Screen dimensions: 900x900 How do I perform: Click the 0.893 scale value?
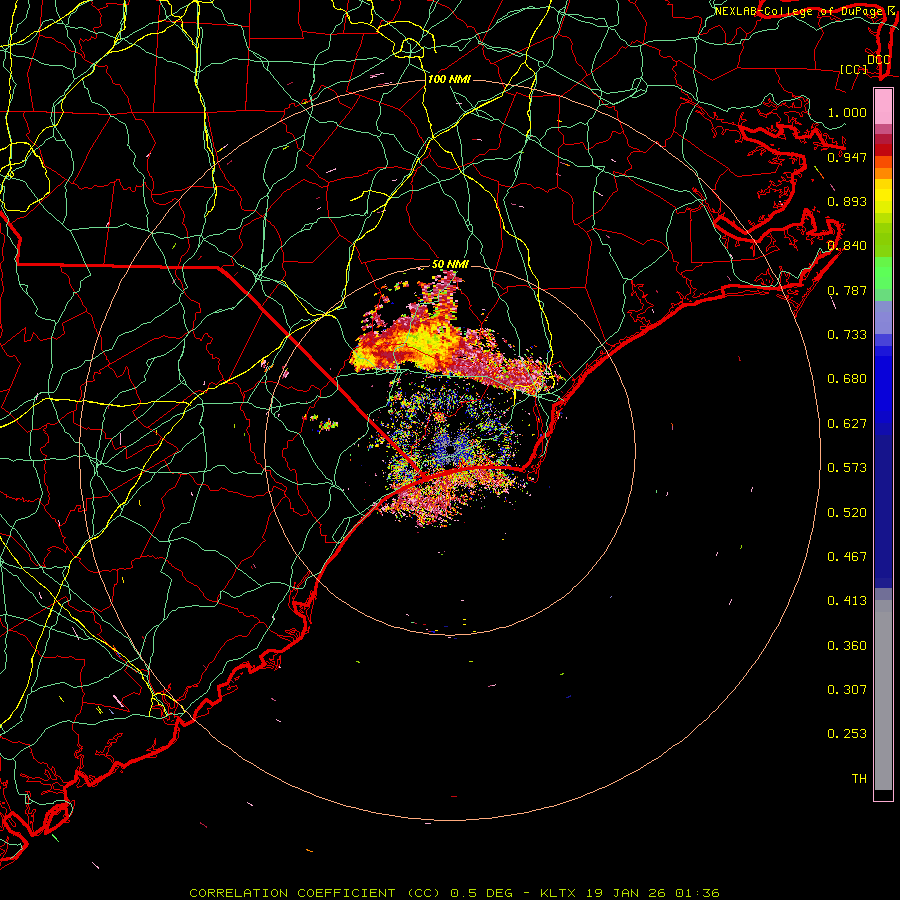pyautogui.click(x=847, y=201)
